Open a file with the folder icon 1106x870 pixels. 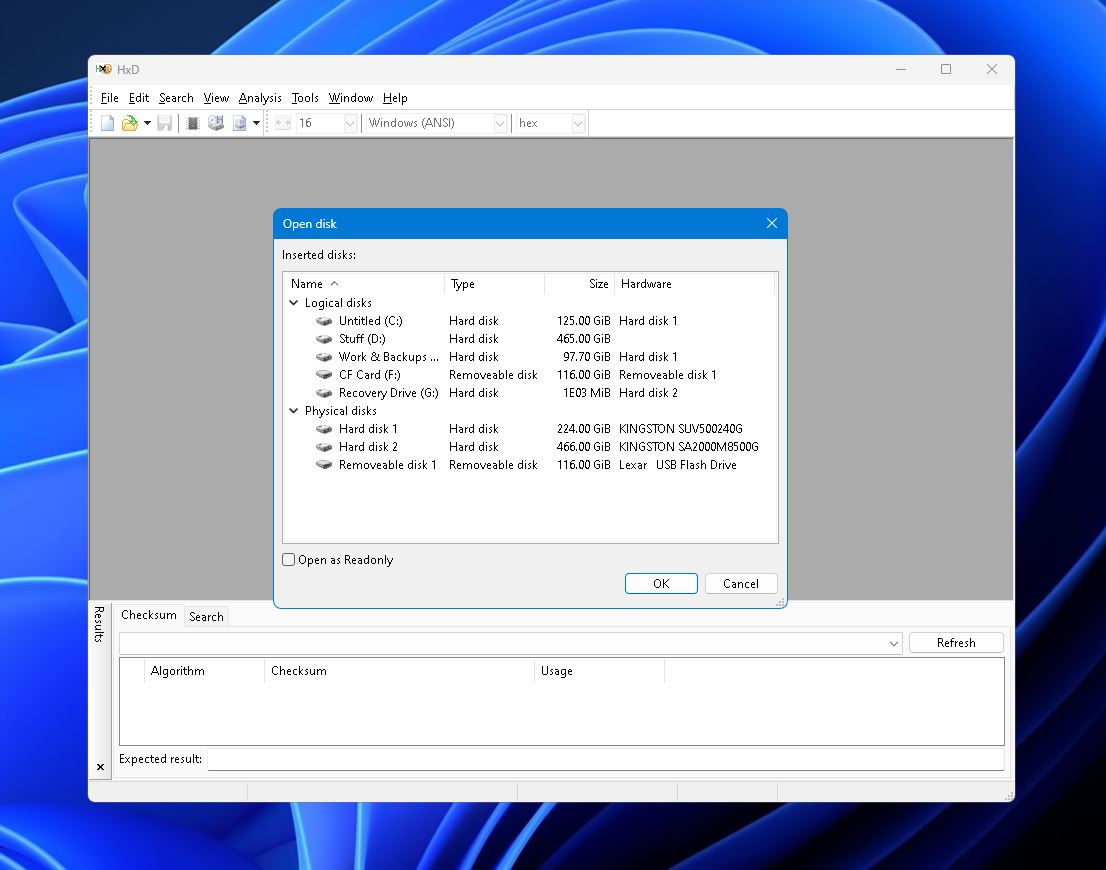[130, 122]
